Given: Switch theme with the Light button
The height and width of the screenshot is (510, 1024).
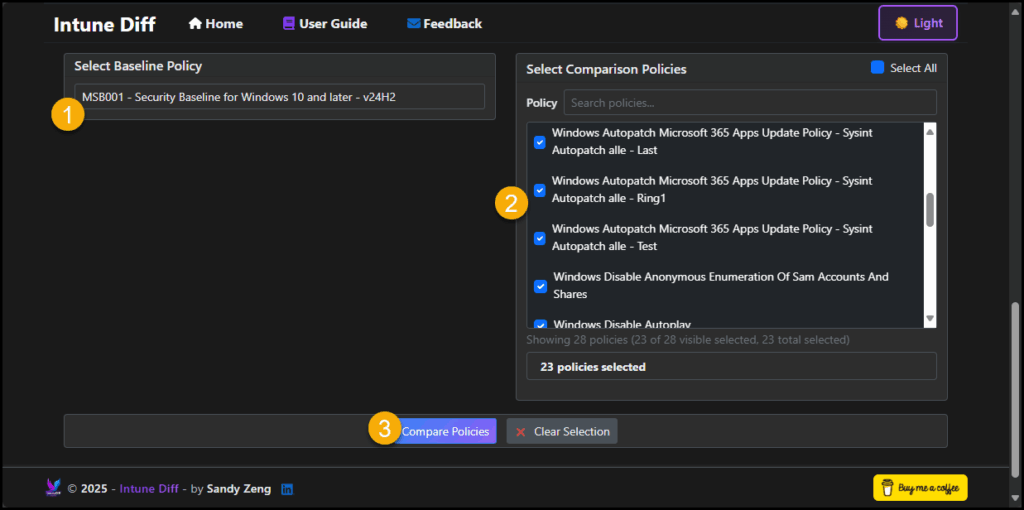Looking at the screenshot, I should (918, 23).
